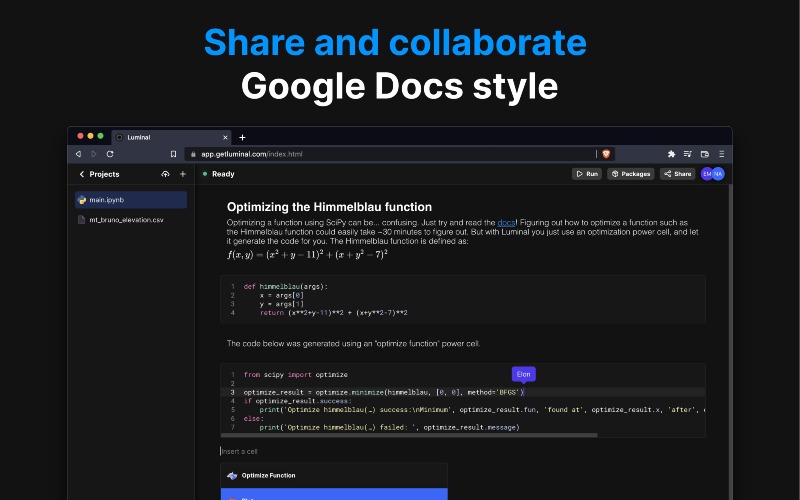The width and height of the screenshot is (800, 500).
Task: Click the 'from scipy import optimize' line
Action: pyautogui.click(x=295, y=374)
